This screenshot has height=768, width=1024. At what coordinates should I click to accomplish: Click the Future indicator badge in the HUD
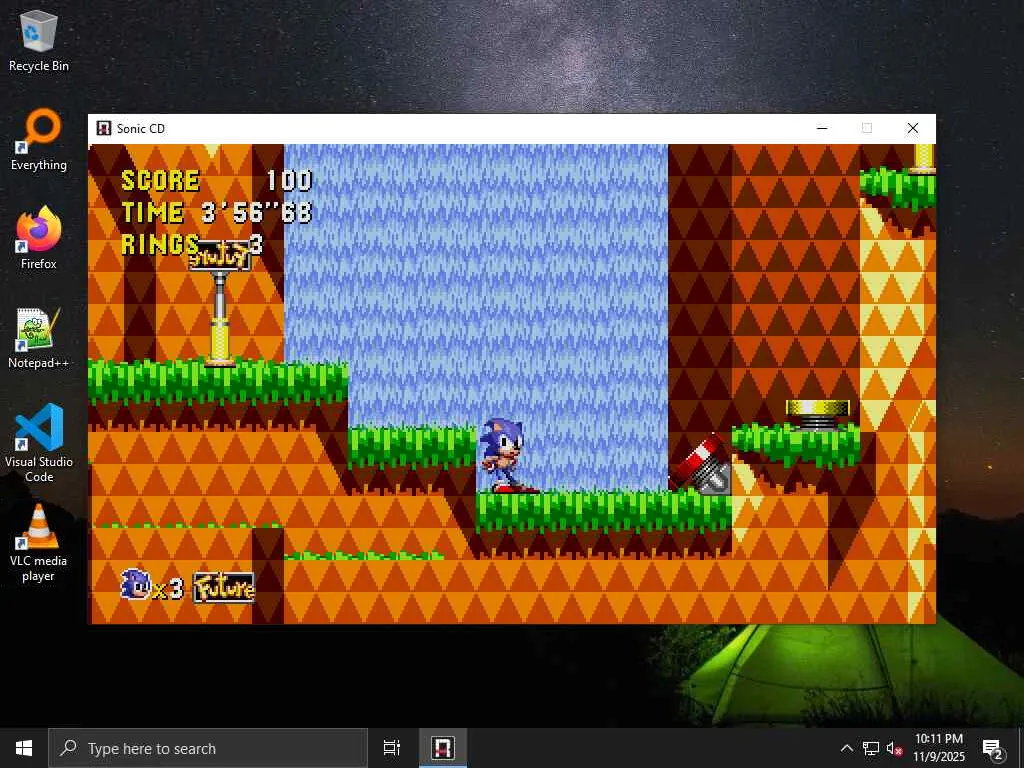224,588
